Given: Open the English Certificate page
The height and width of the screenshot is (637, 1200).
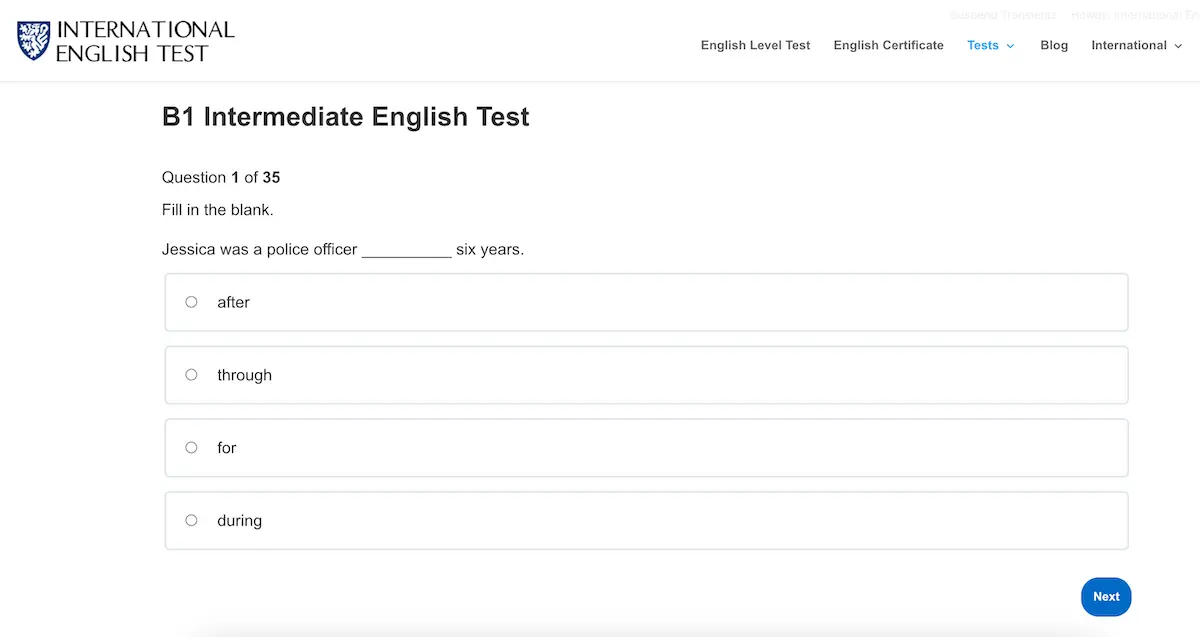Looking at the screenshot, I should click(x=888, y=45).
